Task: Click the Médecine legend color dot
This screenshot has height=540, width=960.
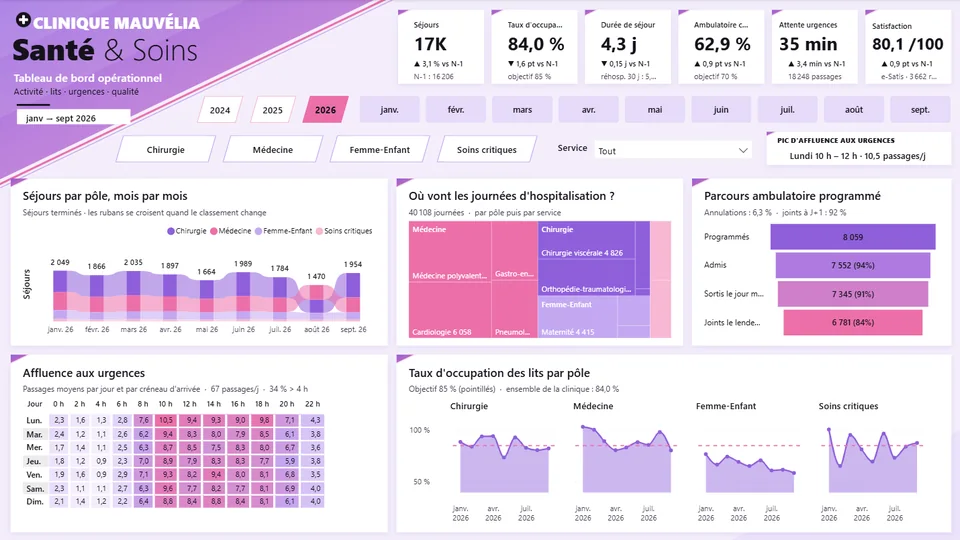Action: 214,231
